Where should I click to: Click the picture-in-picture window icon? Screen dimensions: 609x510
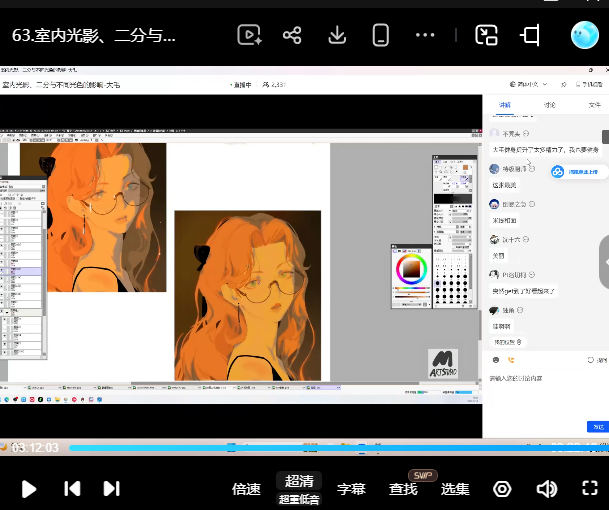(x=486, y=35)
